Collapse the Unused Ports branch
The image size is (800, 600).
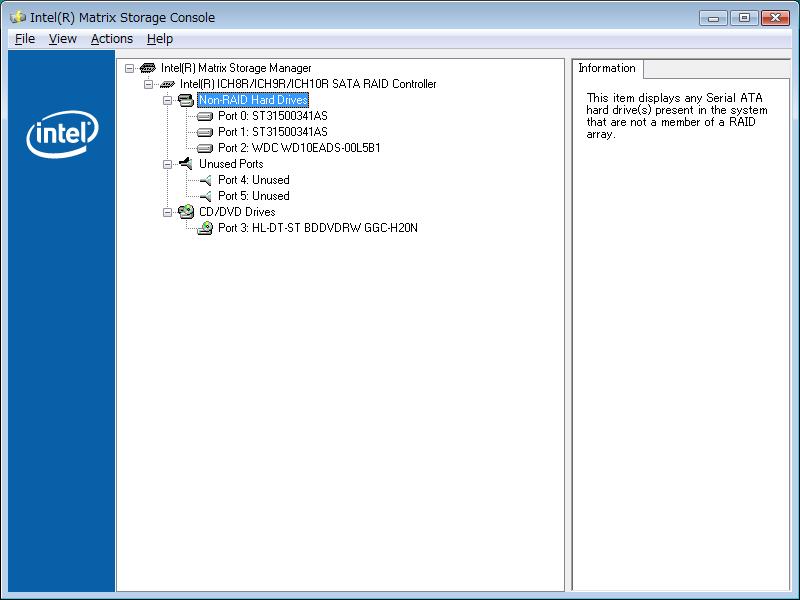[167, 164]
